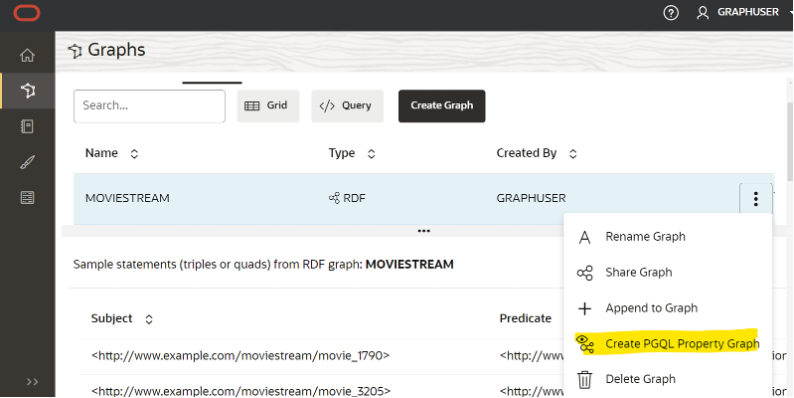The height and width of the screenshot is (398, 794).
Task: Click the Graphs page title icon
Action: 75,51
